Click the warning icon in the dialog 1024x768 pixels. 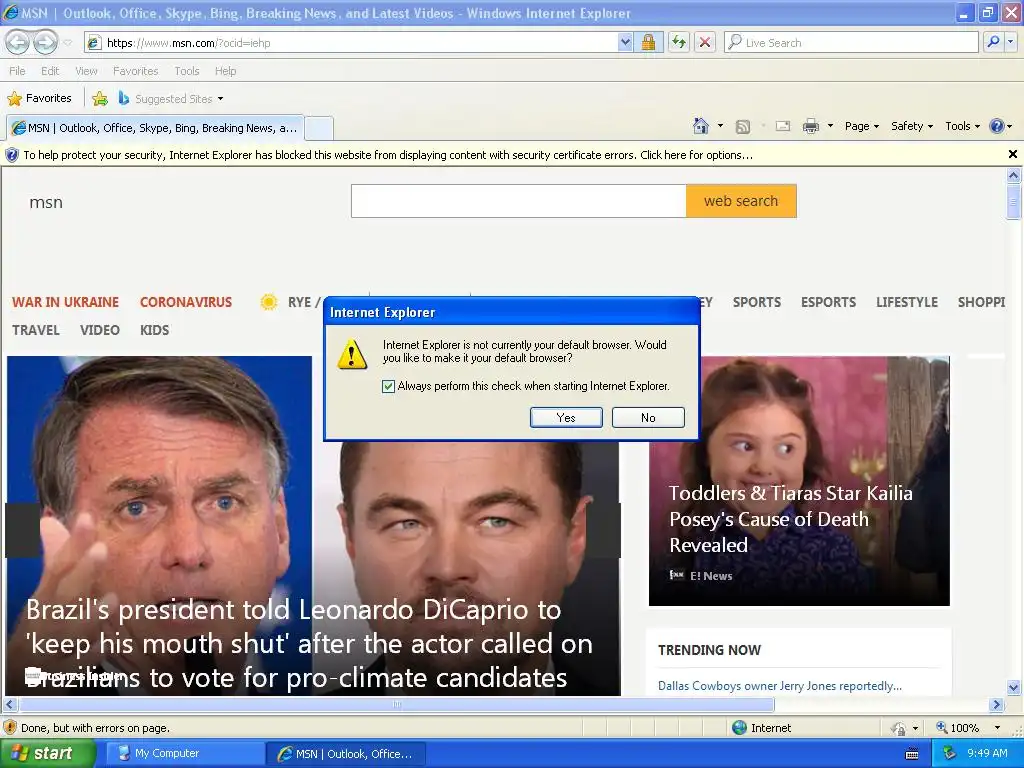(352, 353)
